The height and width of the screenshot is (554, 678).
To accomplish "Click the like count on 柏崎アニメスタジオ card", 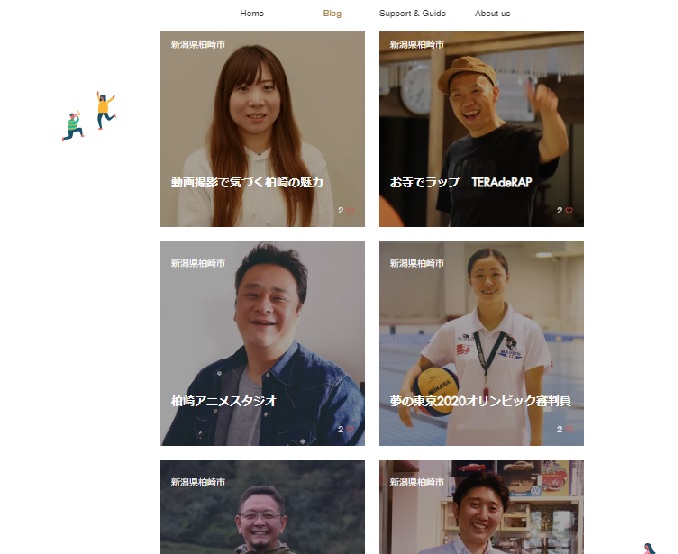I will [x=341, y=429].
